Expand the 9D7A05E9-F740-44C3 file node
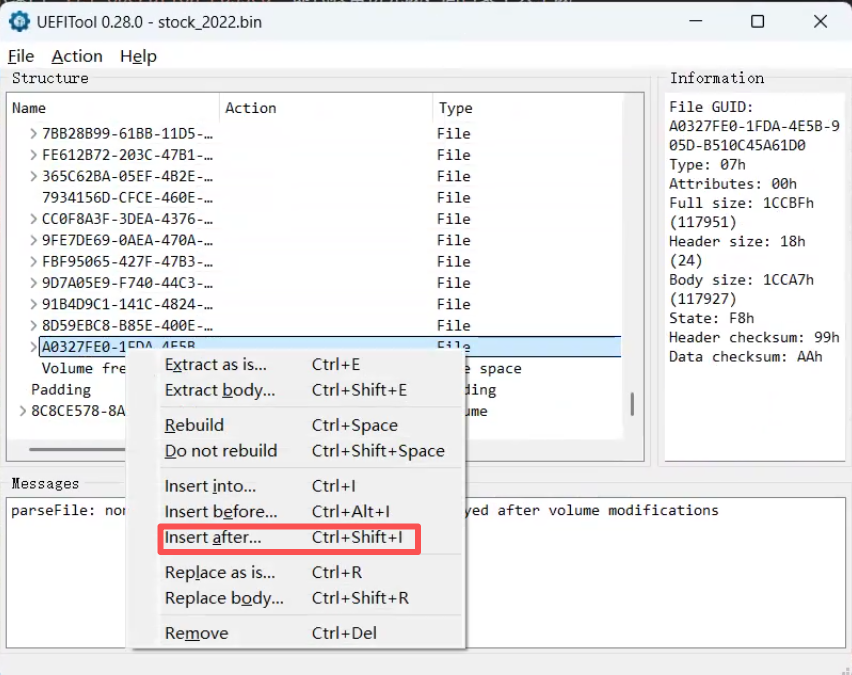The image size is (852, 675). click(x=34, y=283)
